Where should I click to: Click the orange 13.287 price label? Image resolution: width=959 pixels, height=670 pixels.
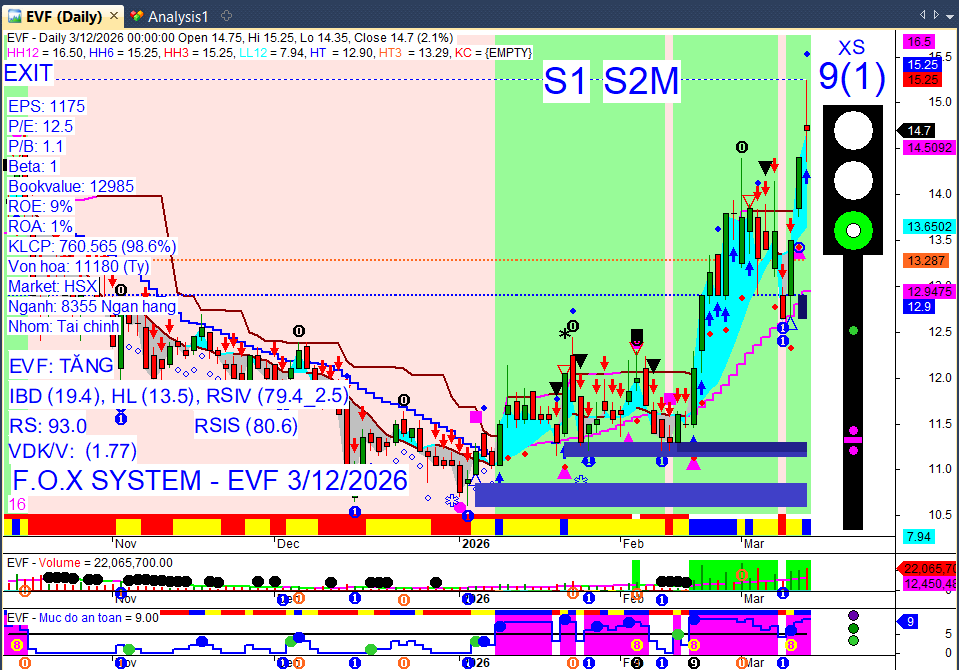click(925, 261)
